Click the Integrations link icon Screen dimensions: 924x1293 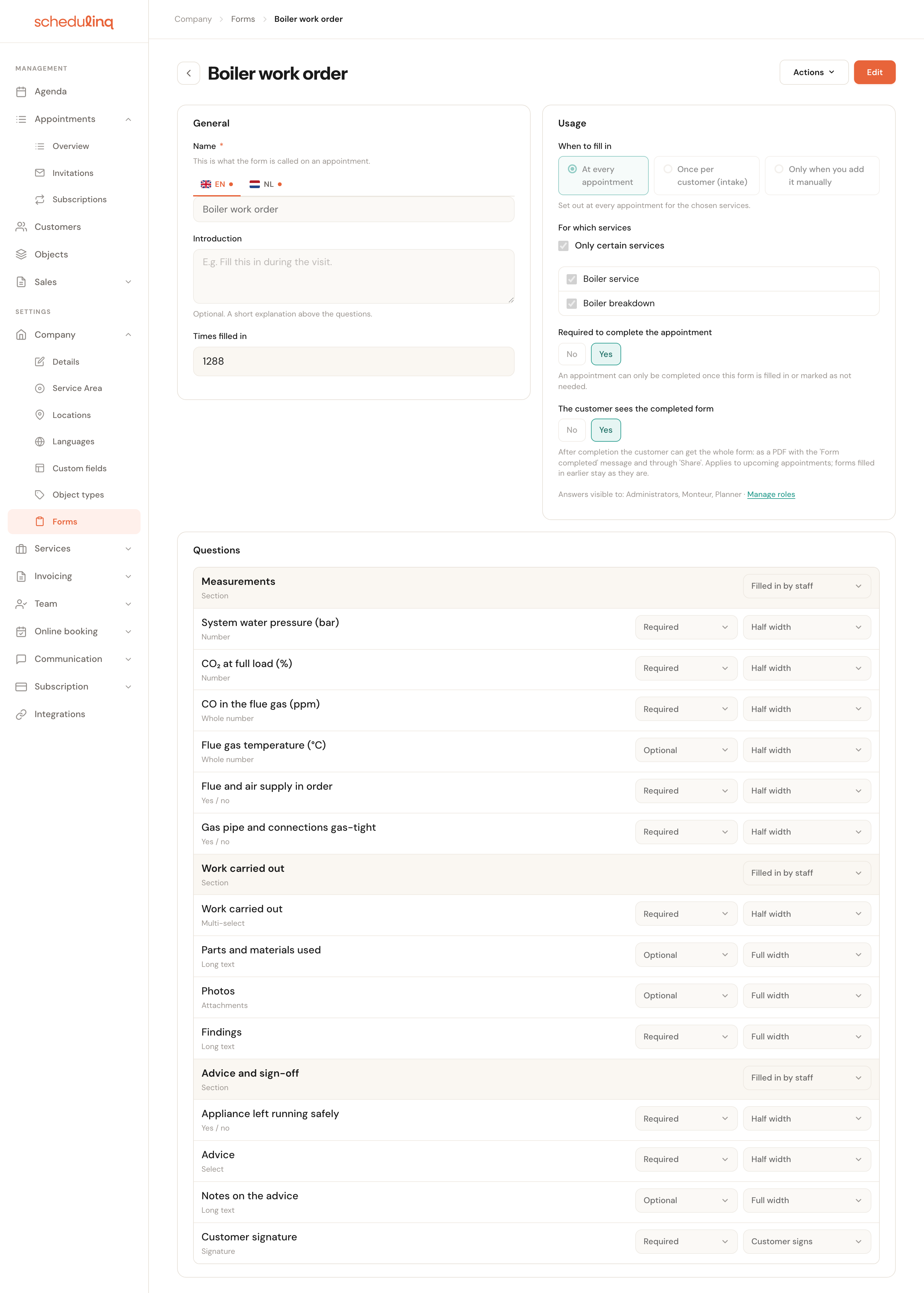click(21, 714)
